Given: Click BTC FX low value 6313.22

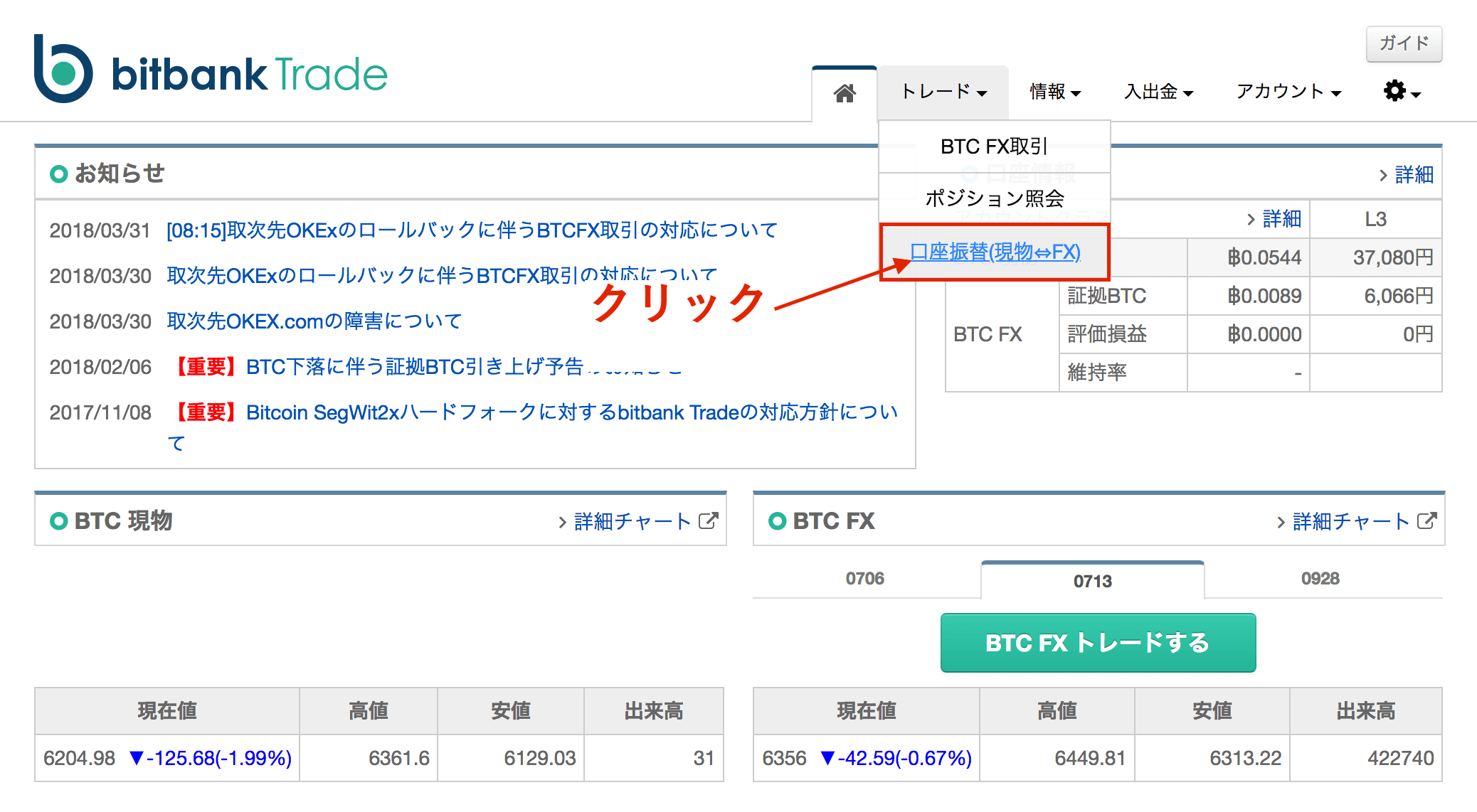Looking at the screenshot, I should point(1246,759).
